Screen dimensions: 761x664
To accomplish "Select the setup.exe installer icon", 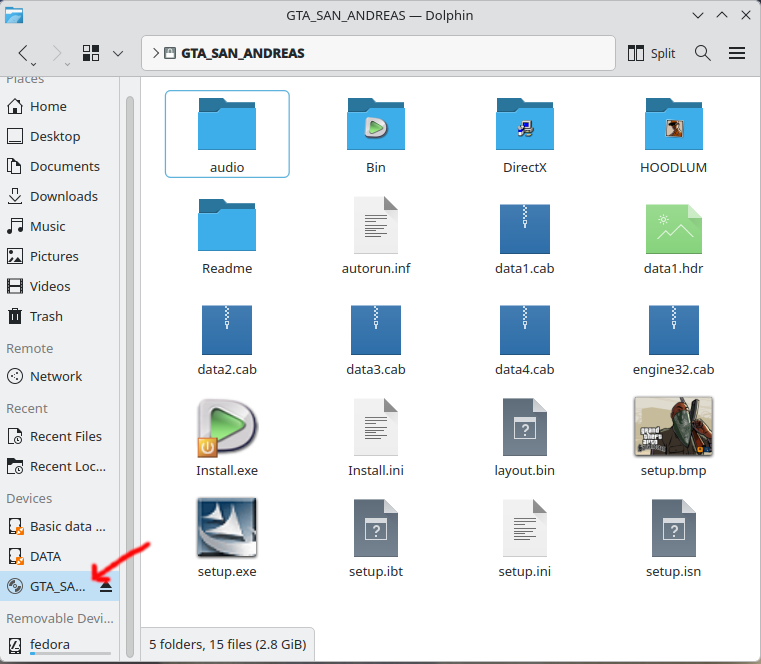I will click(x=227, y=528).
